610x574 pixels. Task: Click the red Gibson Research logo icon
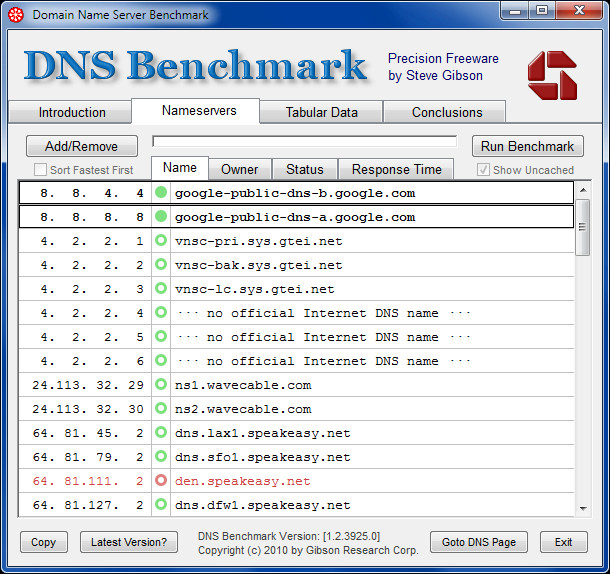[552, 75]
